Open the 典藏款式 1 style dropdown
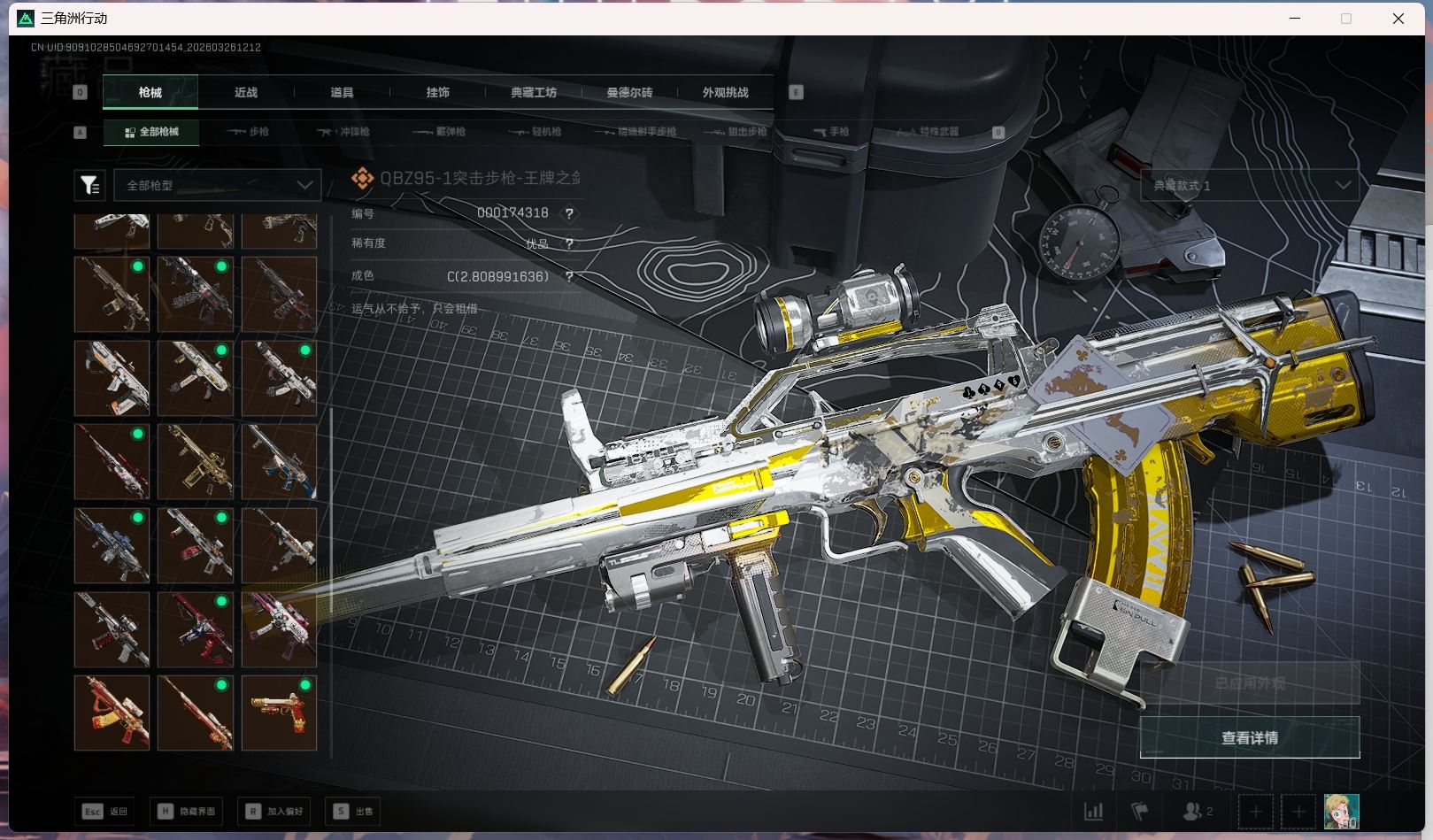The height and width of the screenshot is (840, 1433). click(1250, 185)
